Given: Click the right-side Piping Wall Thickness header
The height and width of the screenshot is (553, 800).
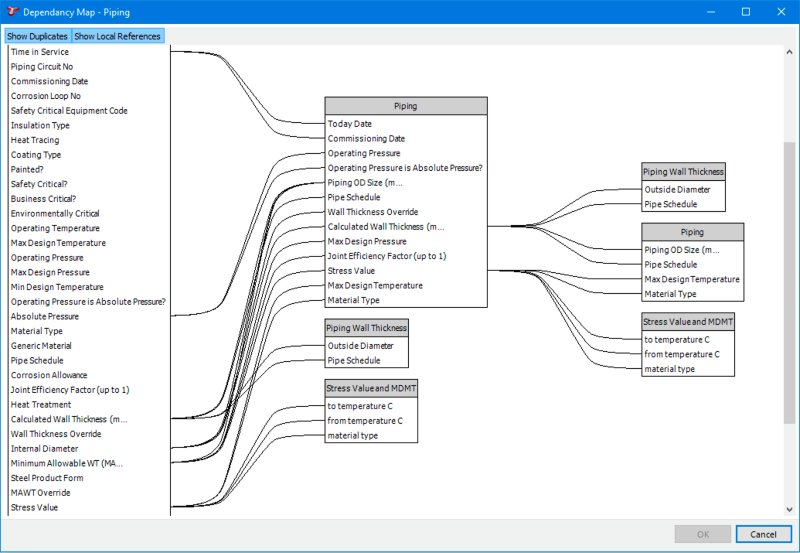Looking at the screenshot, I should pyautogui.click(x=682, y=172).
